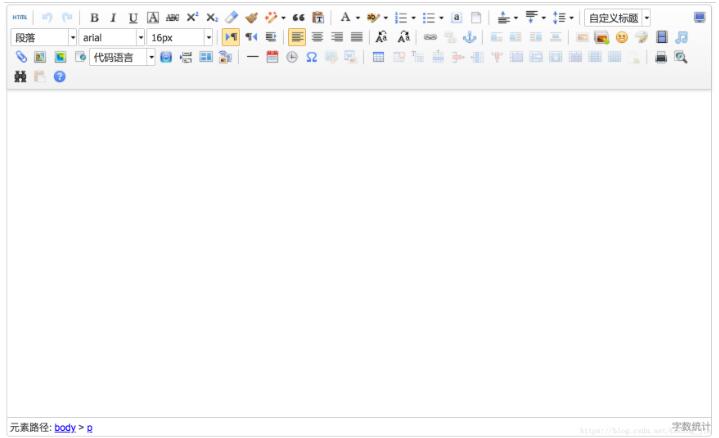Insert a Baidu map
Image resolution: width=719 pixels, height=438 pixels.
(40, 57)
